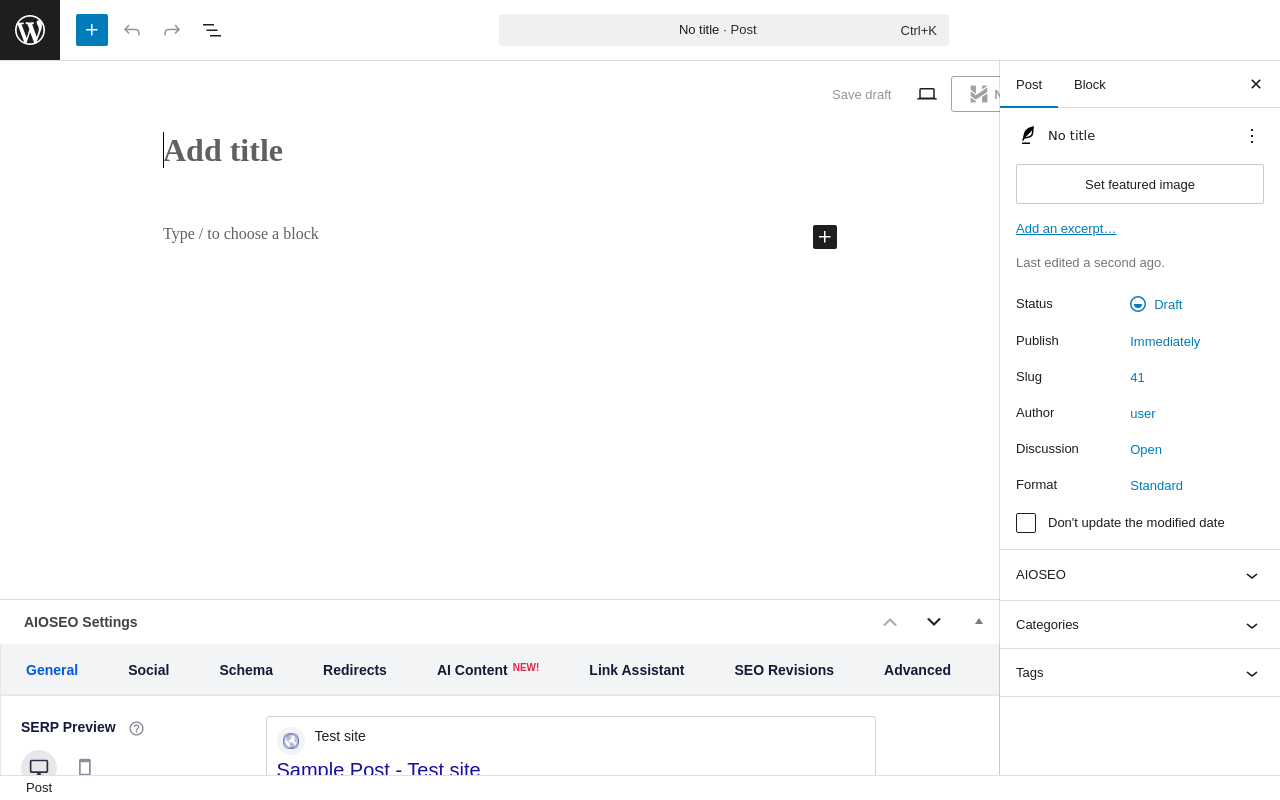Edit the Slug value 41
The height and width of the screenshot is (800, 1280).
[x=1137, y=378]
